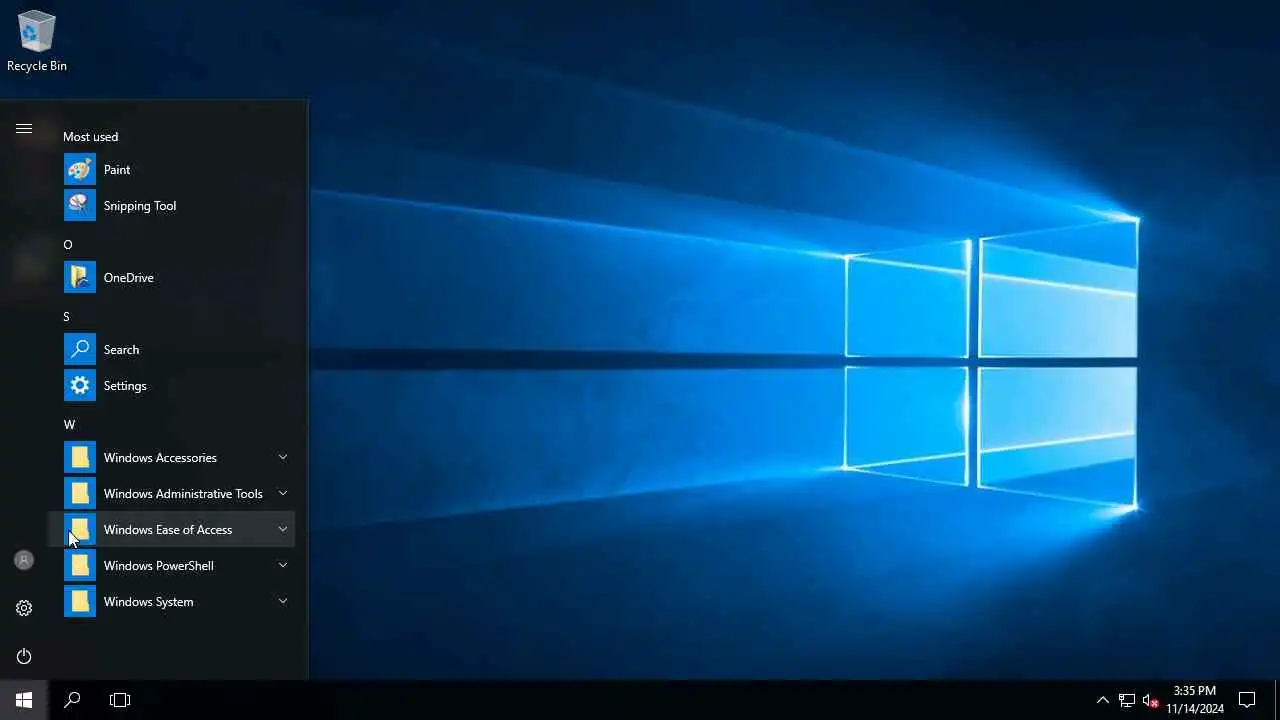
Task: Expand the Windows Ease of Access chevron
Action: click(x=283, y=530)
